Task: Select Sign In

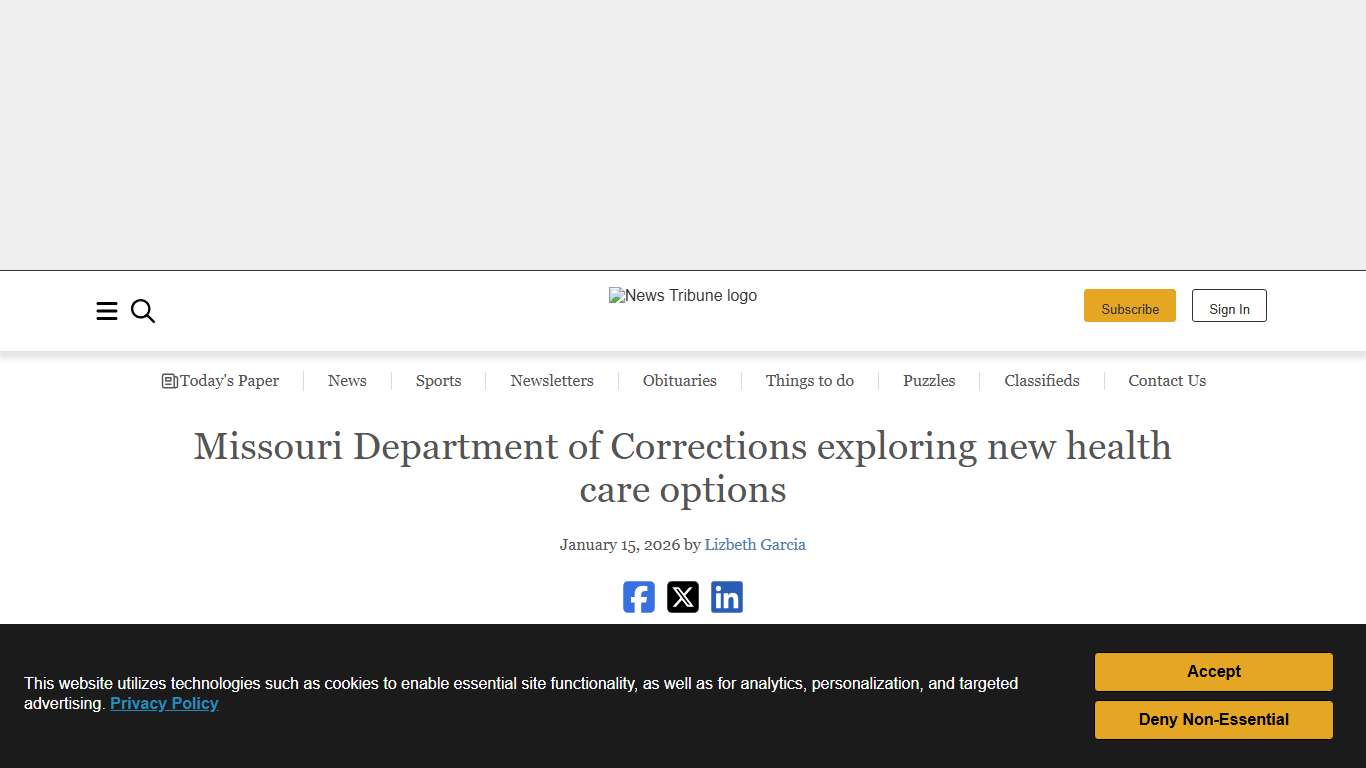Action: click(x=1229, y=306)
